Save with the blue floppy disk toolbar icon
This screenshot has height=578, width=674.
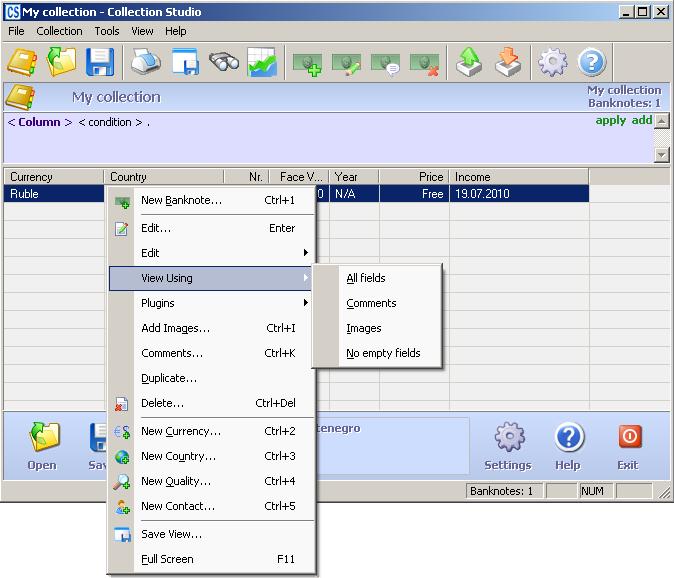[x=100, y=62]
